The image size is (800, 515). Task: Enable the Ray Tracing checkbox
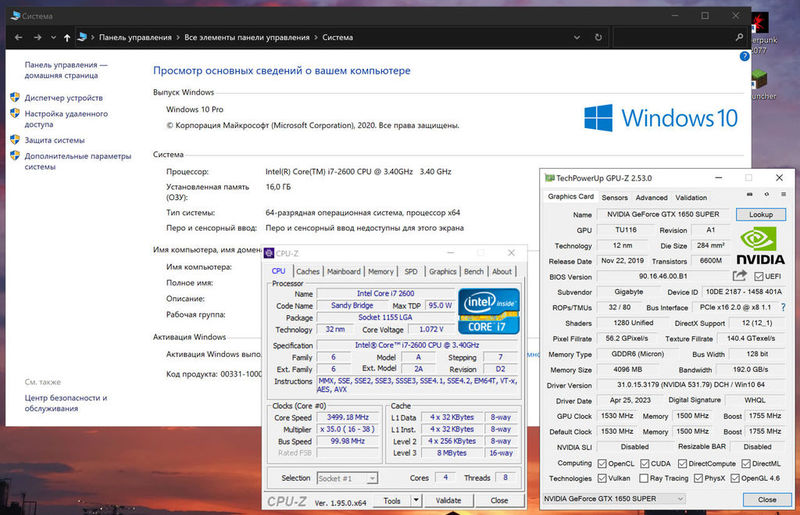[x=644, y=478]
